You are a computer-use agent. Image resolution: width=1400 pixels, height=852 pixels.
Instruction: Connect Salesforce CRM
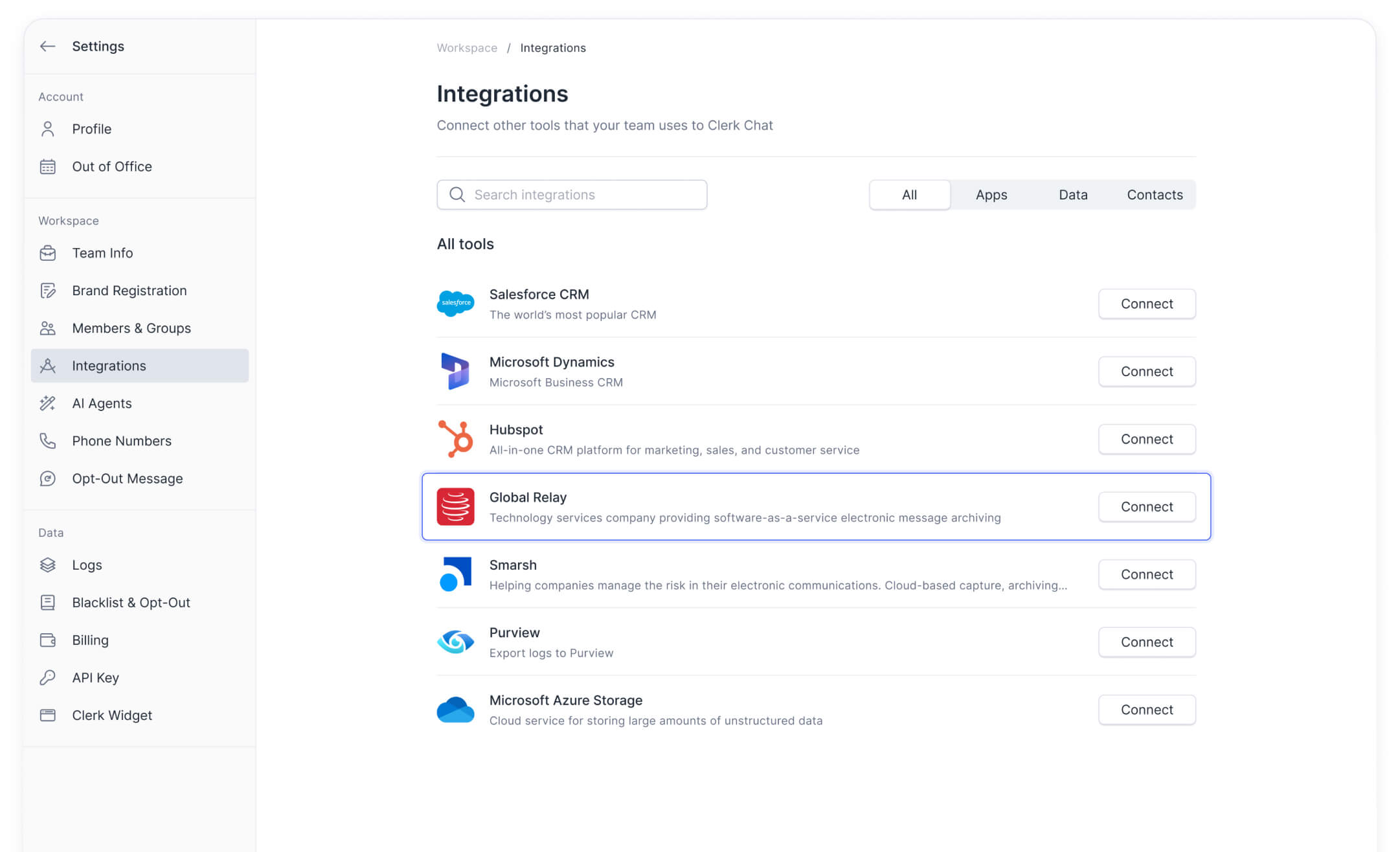click(x=1147, y=304)
